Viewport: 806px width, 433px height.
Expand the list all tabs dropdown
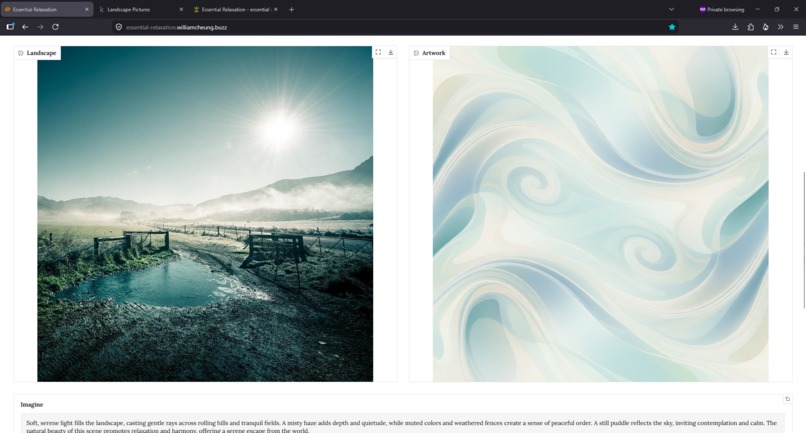(x=671, y=9)
